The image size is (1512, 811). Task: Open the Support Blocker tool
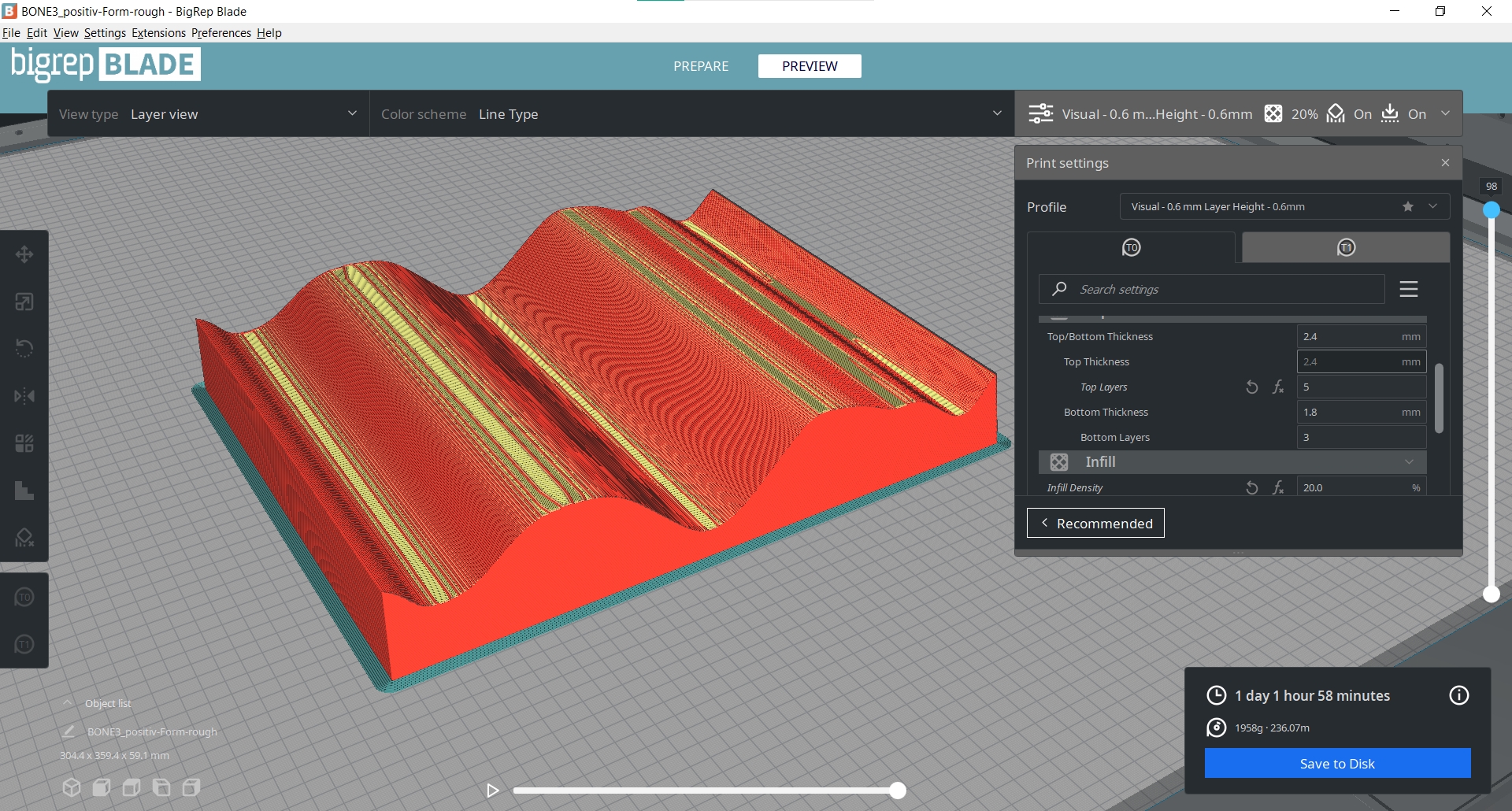pos(24,538)
